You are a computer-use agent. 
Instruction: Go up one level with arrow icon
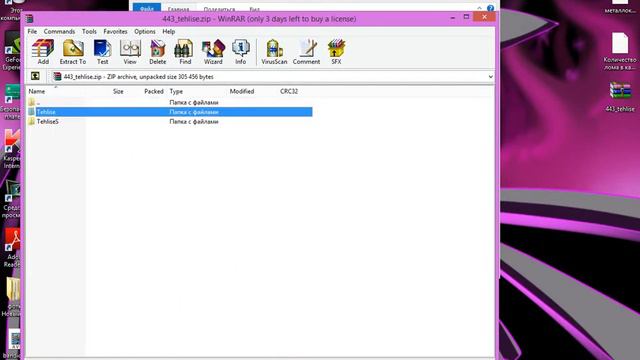(35, 76)
